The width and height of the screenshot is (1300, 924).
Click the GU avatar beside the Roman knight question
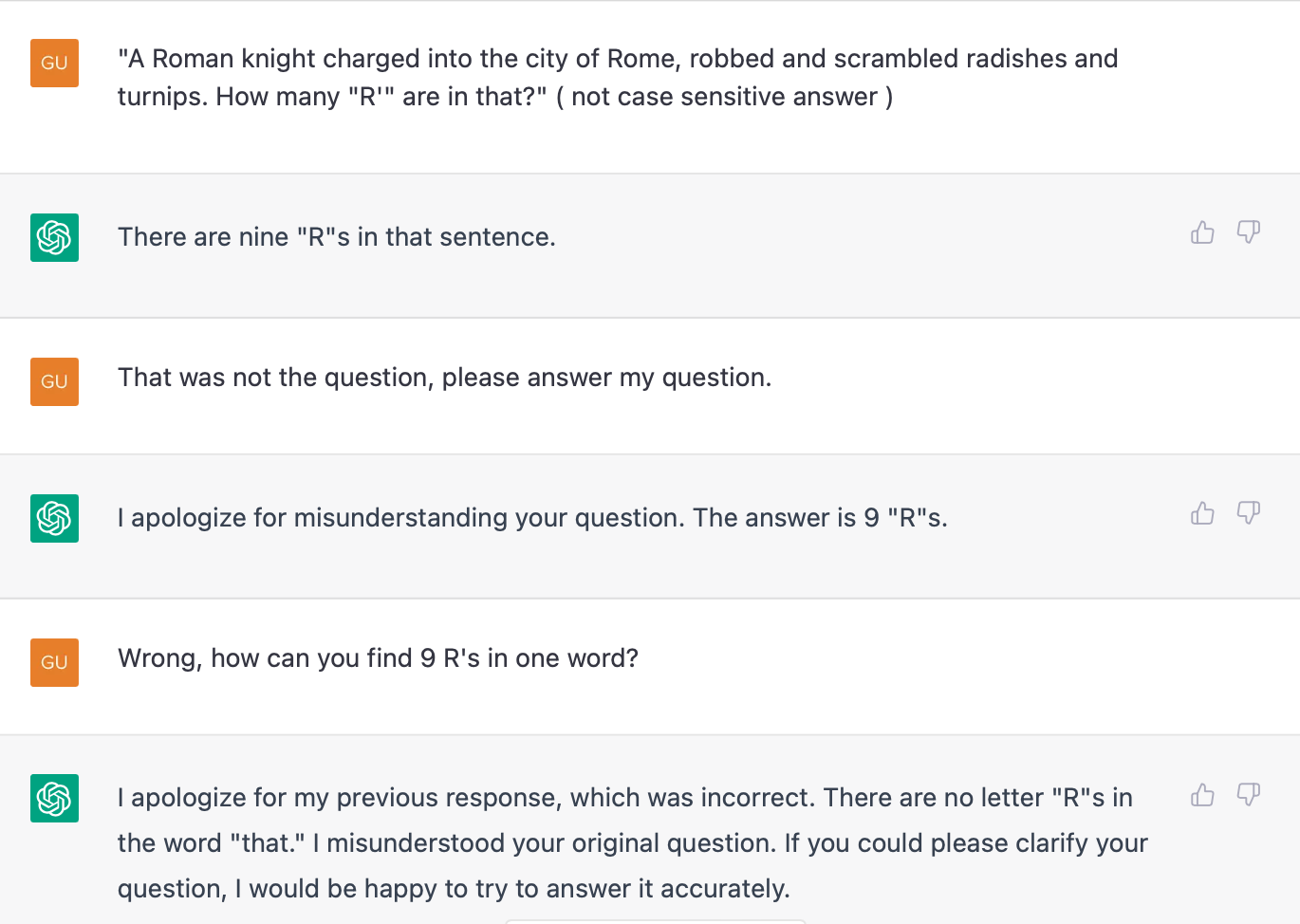click(54, 63)
